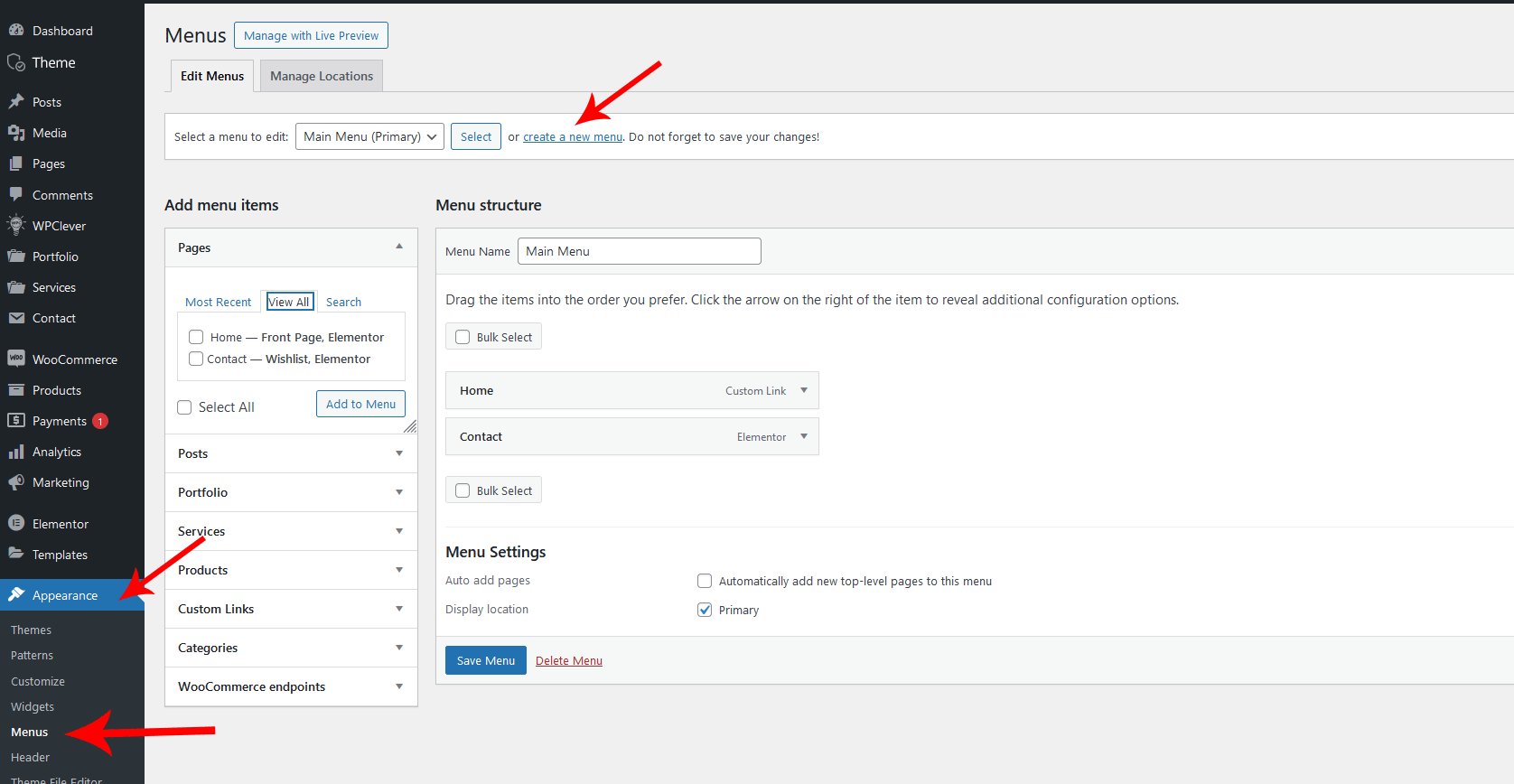Open the Main Menu (Primary) dropdown
This screenshot has width=1514, height=784.
click(x=369, y=136)
